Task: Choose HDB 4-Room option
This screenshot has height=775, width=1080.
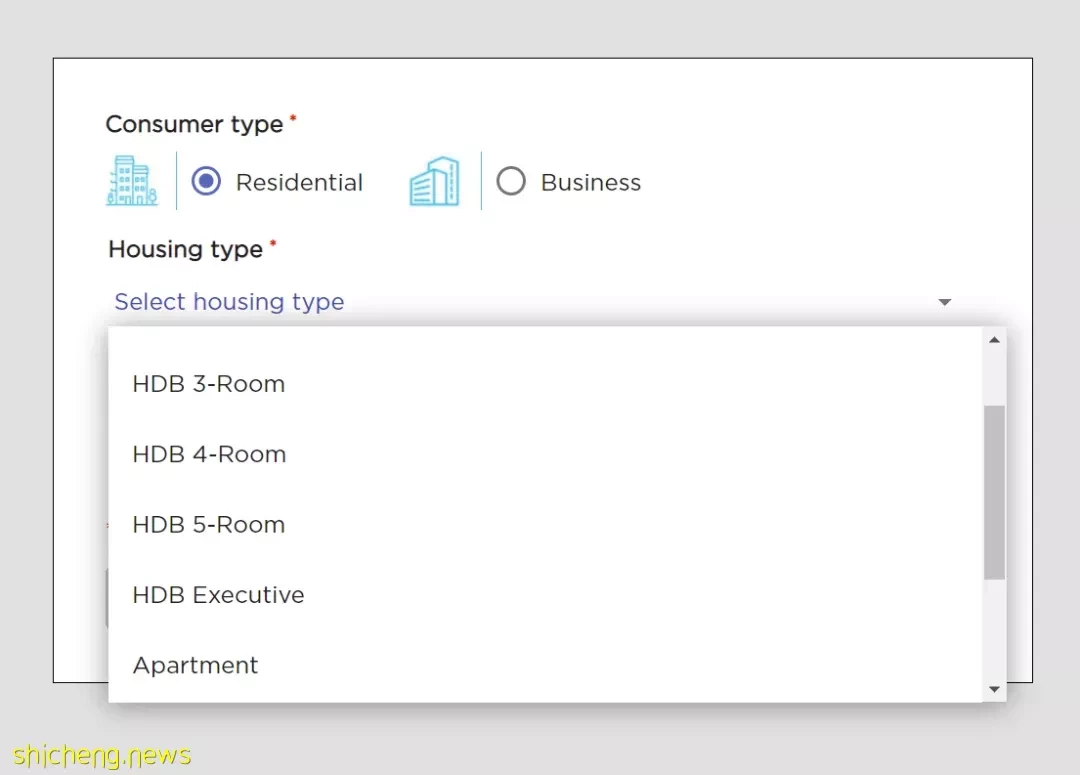Action: (545, 454)
